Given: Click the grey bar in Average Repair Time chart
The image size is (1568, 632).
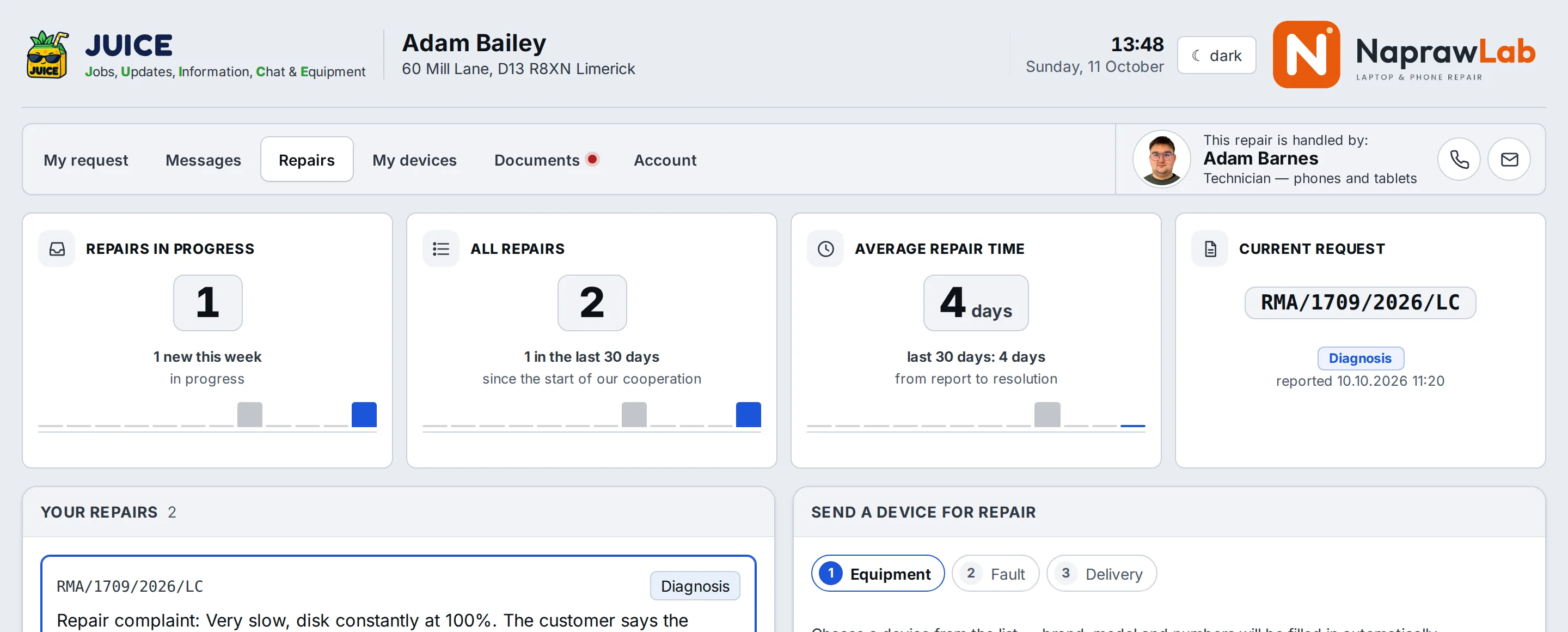Looking at the screenshot, I should tap(1047, 415).
